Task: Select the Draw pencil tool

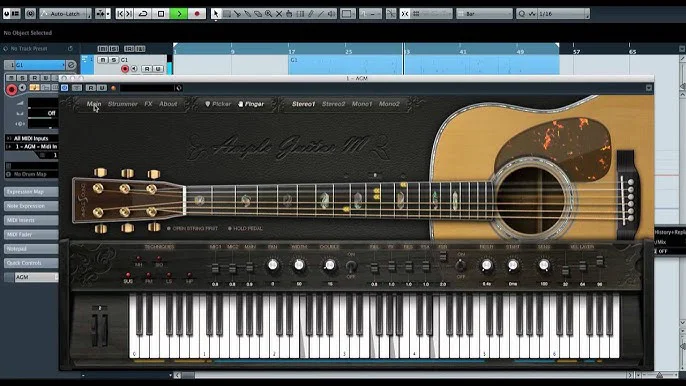Action: [x=311, y=14]
